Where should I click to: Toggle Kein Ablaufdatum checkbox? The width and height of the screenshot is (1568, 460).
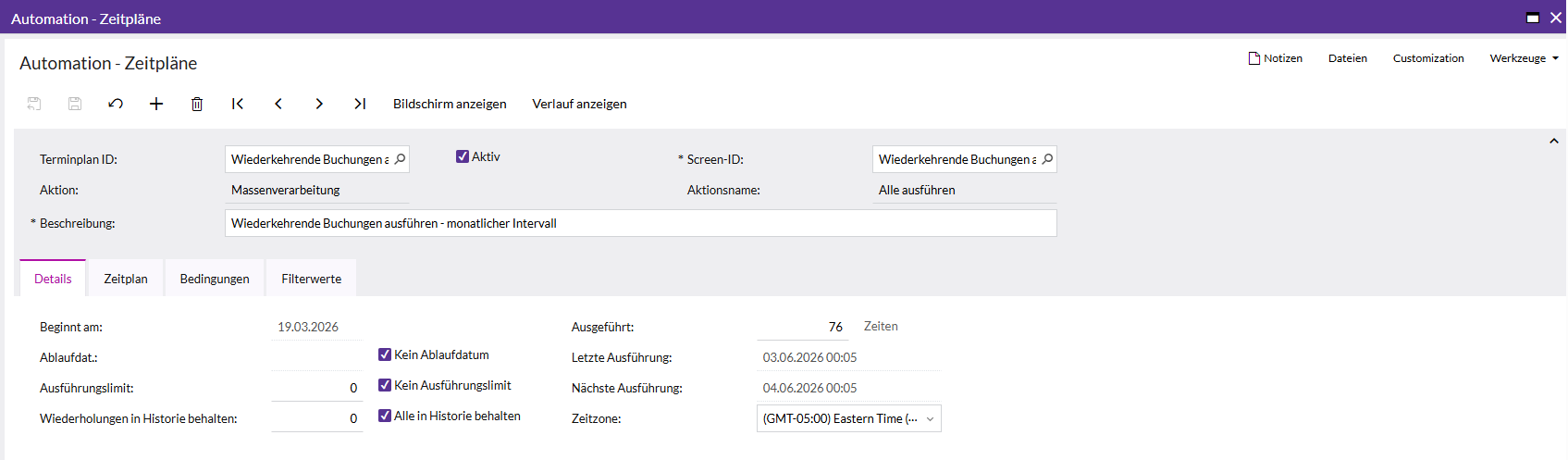pos(385,354)
